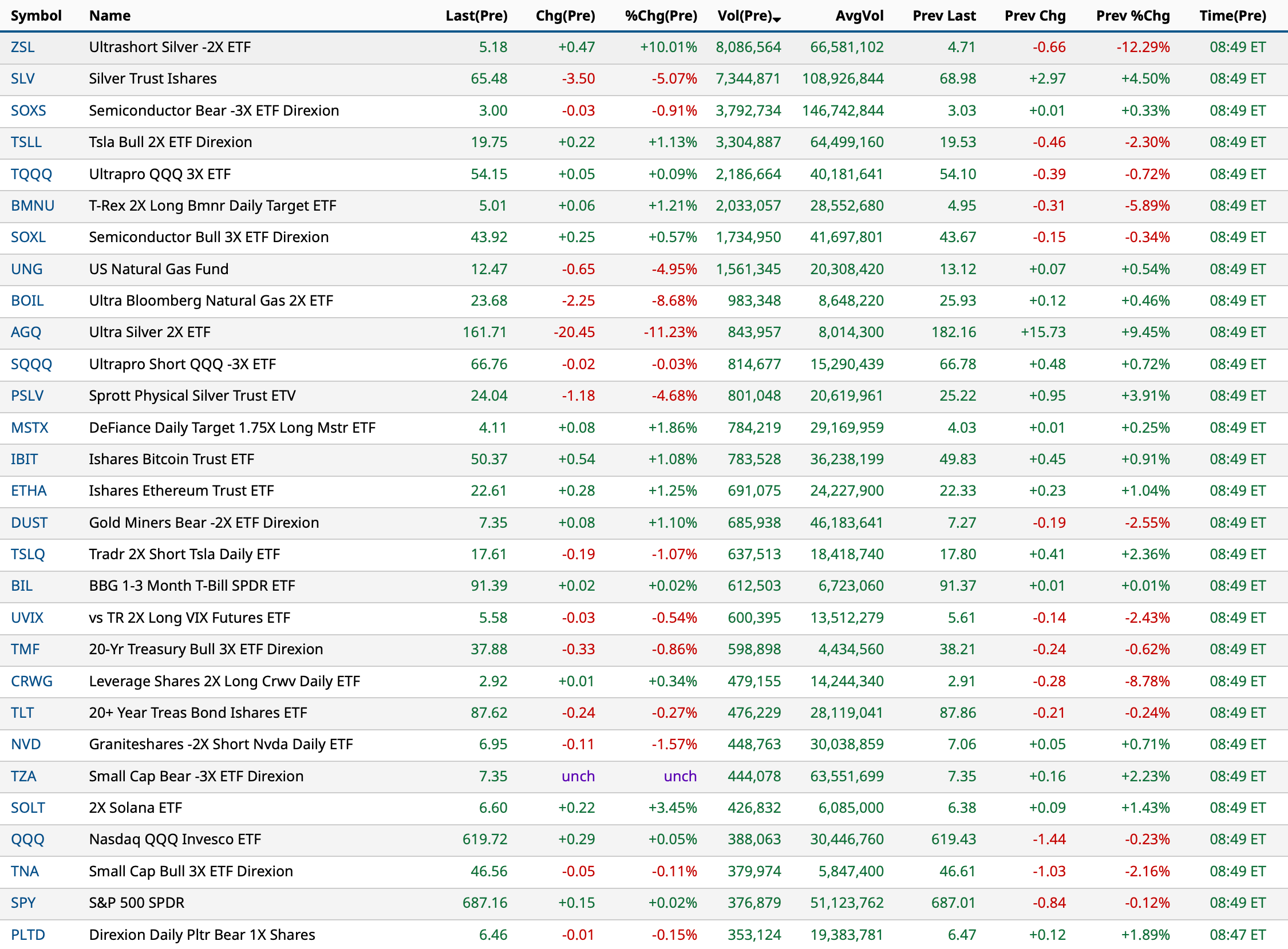
Task: Sort by %Chg(Pre) column header
Action: point(661,15)
